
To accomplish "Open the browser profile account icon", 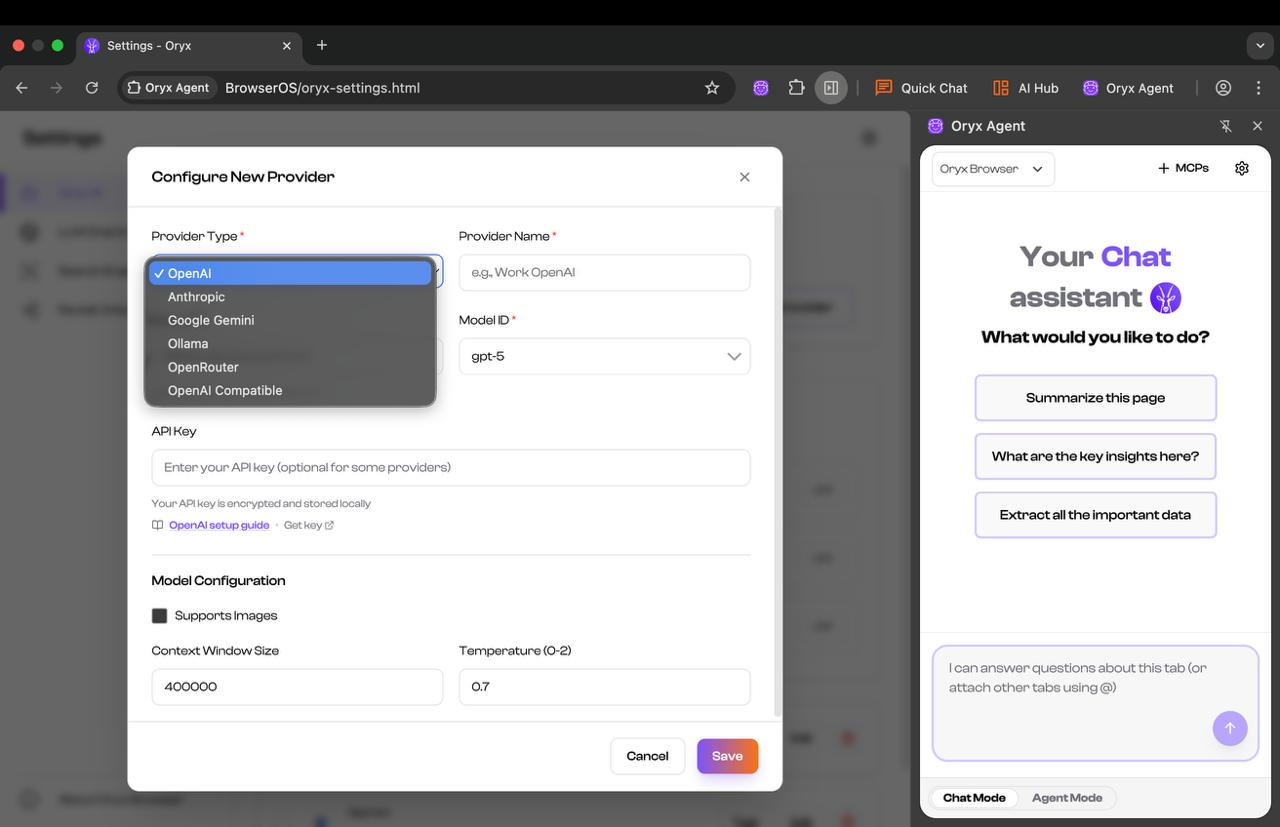I will pyautogui.click(x=1222, y=88).
